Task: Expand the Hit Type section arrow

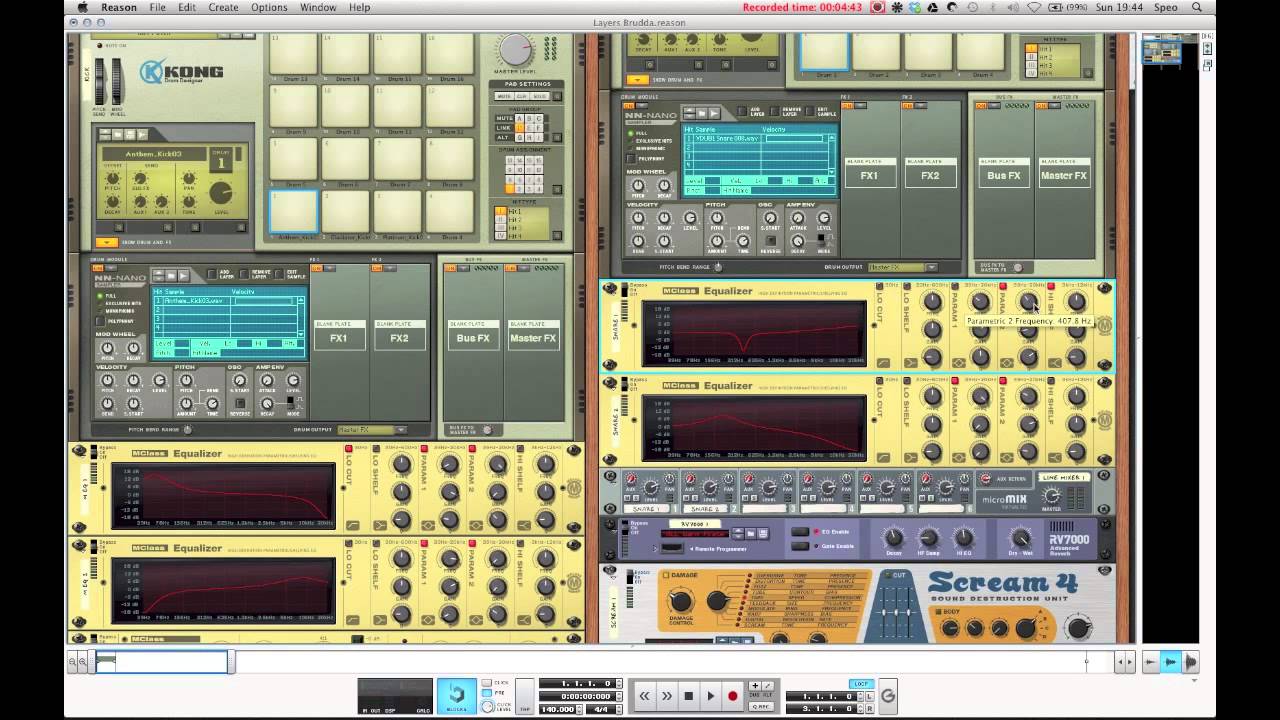Action: pyautogui.click(x=557, y=234)
